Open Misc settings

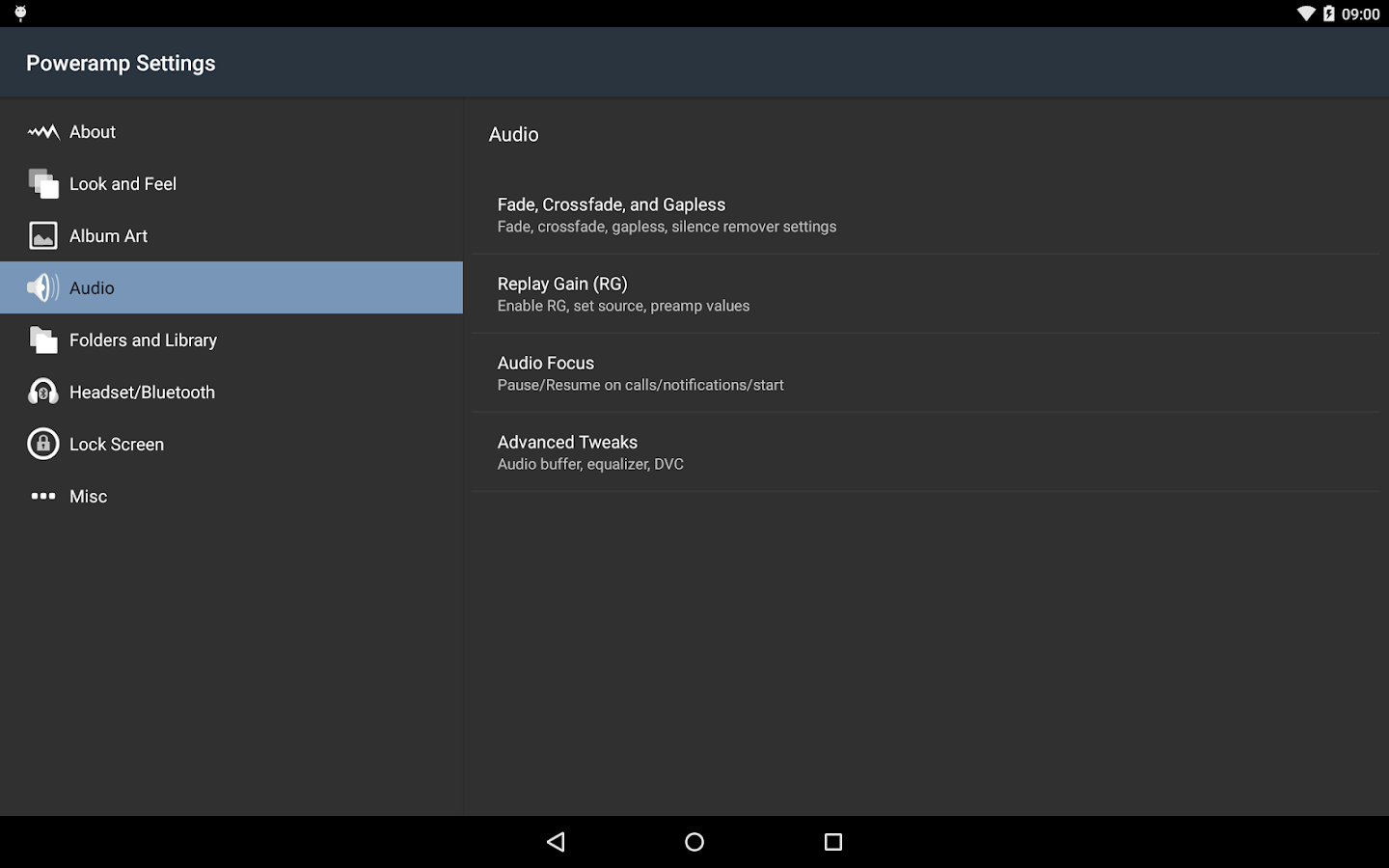[231, 497]
